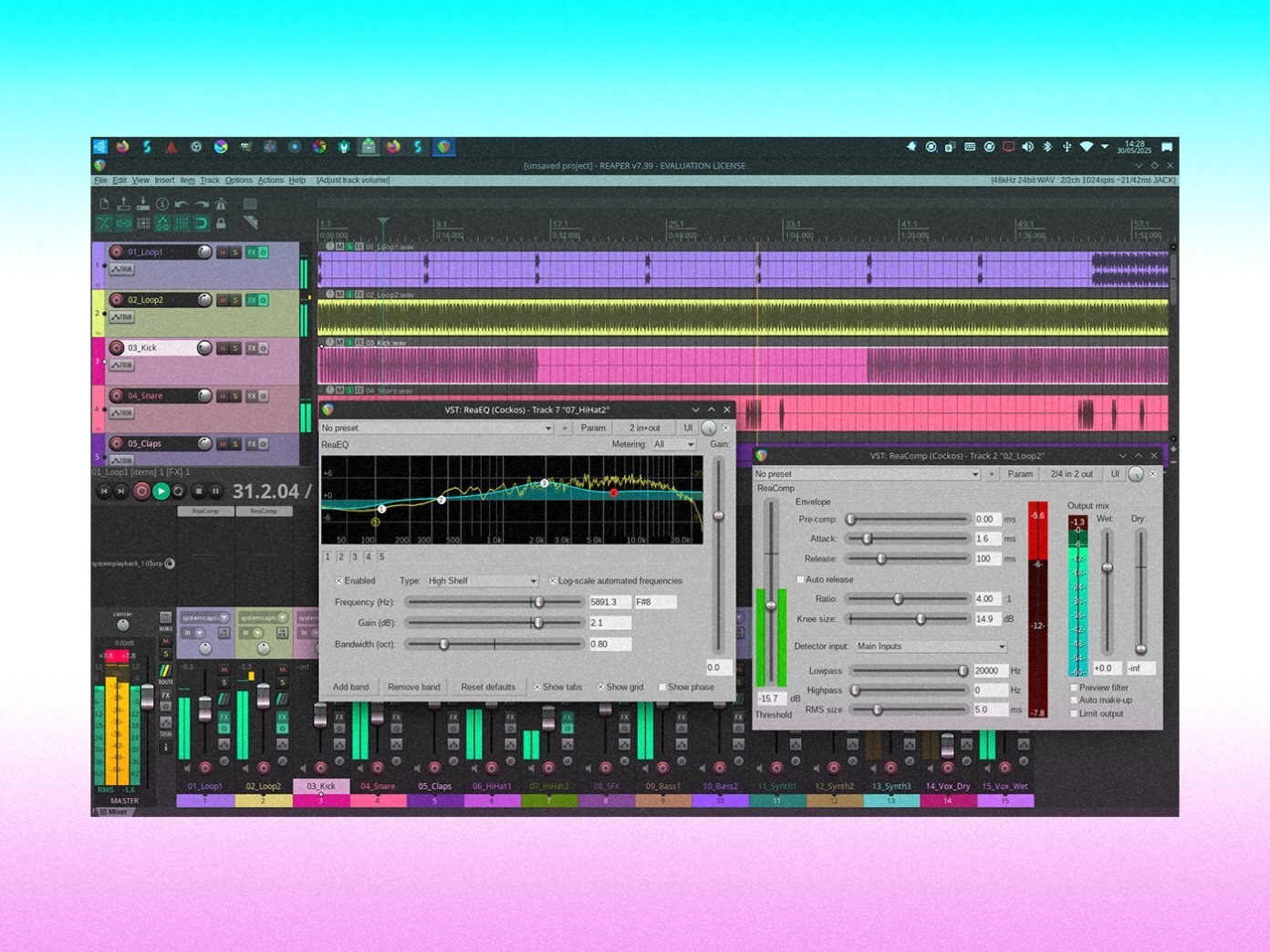Uncheck the Enabled checkbox in ReaEQ
The image size is (1270, 952).
click(x=339, y=581)
